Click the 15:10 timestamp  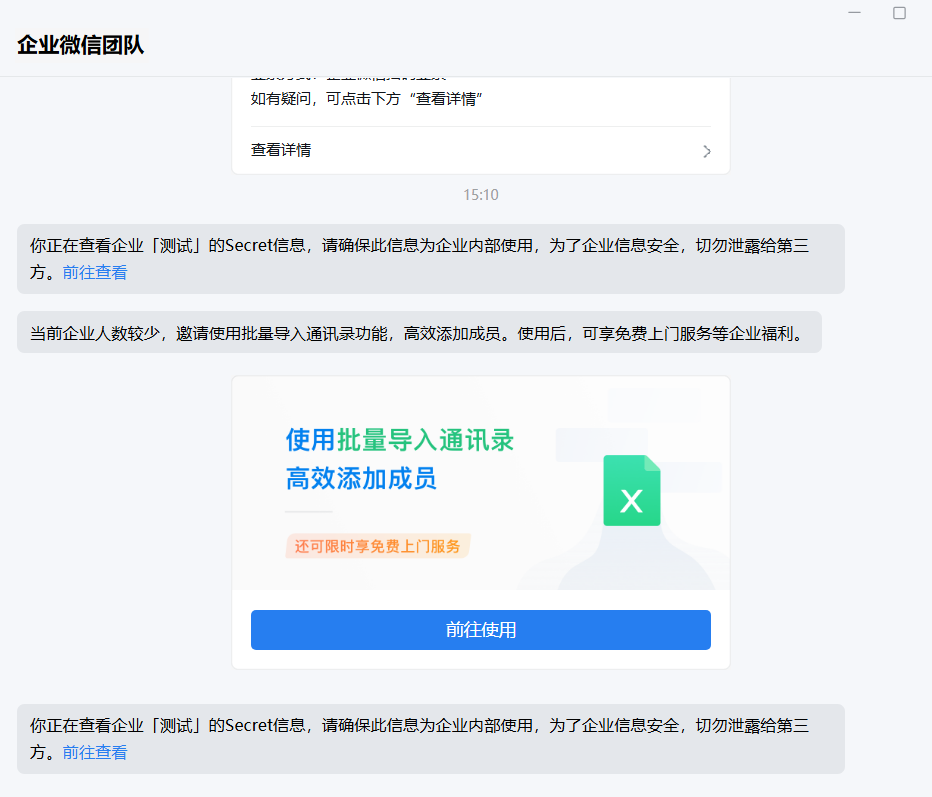[x=480, y=194]
